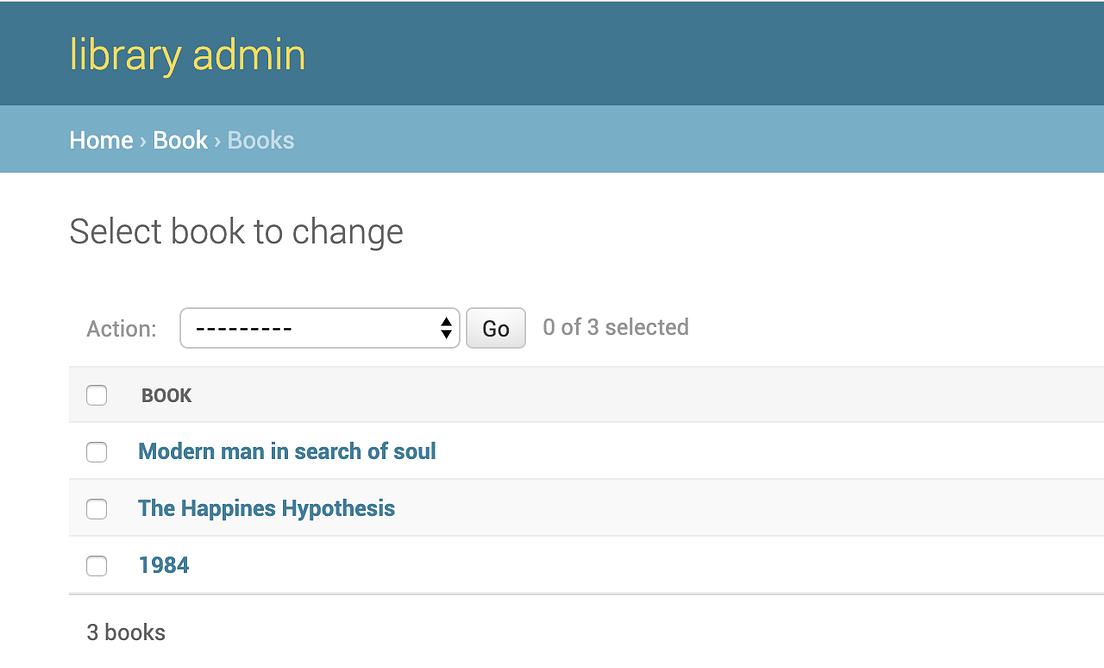Click the stepper arrows on the Action select
1104x668 pixels.
point(446,327)
